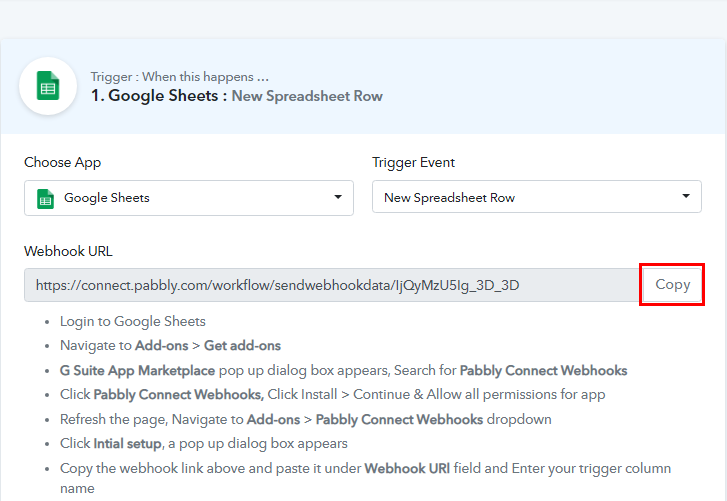Image resolution: width=727 pixels, height=501 pixels.
Task: Click the 'Choose App' field label
Action: (x=62, y=163)
